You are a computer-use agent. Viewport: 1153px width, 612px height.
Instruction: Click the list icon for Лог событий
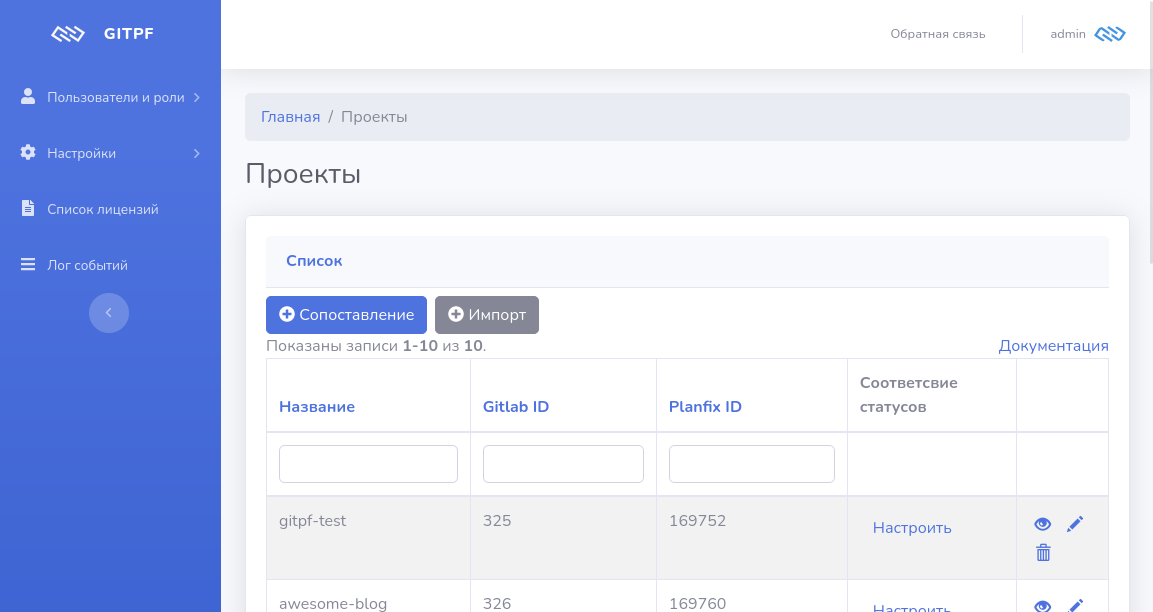(28, 264)
